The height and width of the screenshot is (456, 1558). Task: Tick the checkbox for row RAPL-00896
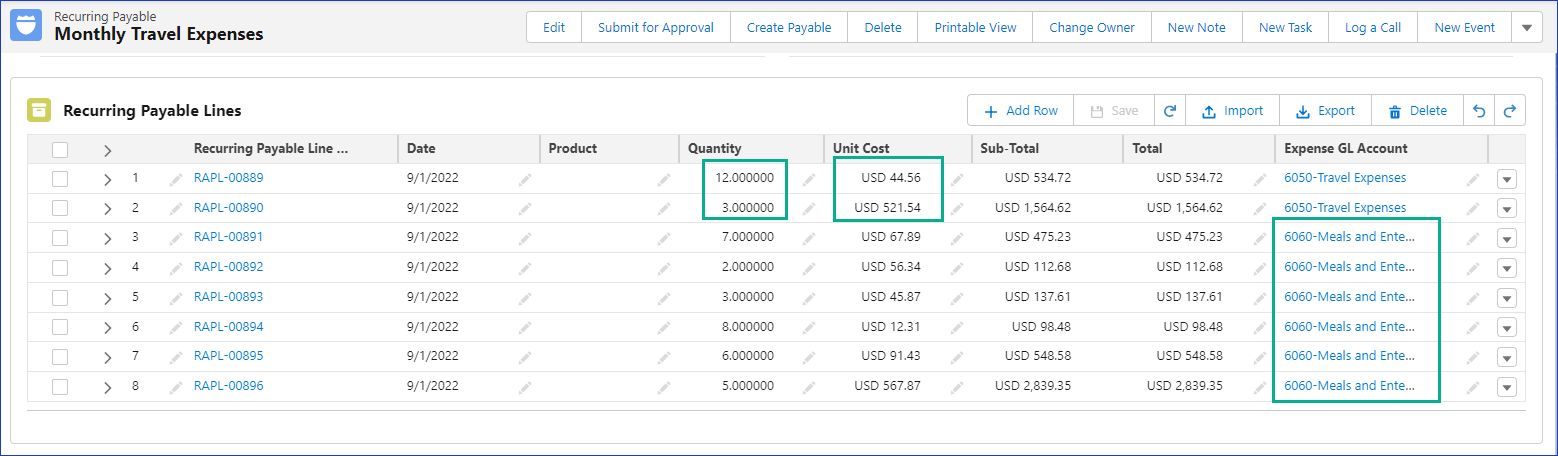point(60,386)
